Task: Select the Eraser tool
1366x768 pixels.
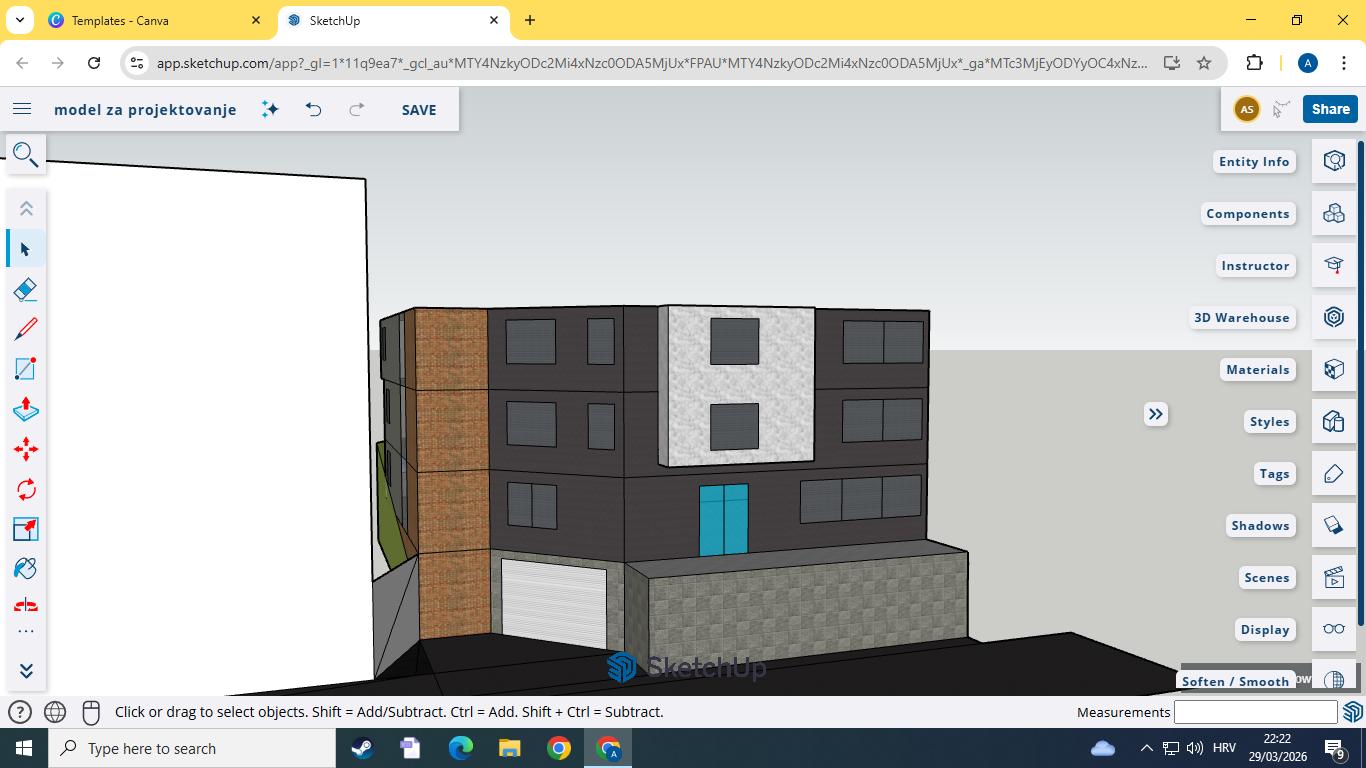Action: pyautogui.click(x=26, y=289)
